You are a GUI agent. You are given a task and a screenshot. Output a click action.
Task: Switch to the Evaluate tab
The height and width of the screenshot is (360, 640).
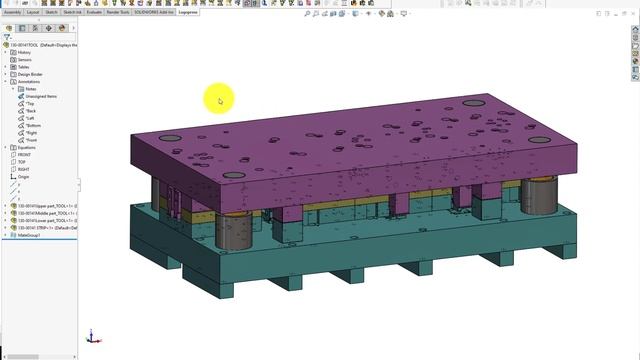94,12
